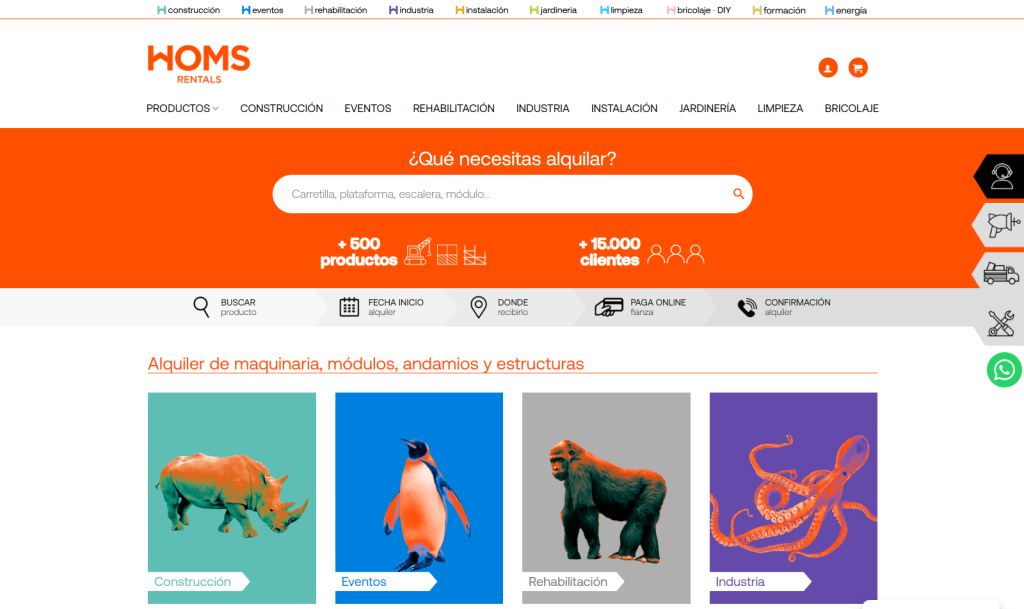
Task: Open the Eventos penguin category card
Action: coord(419,497)
